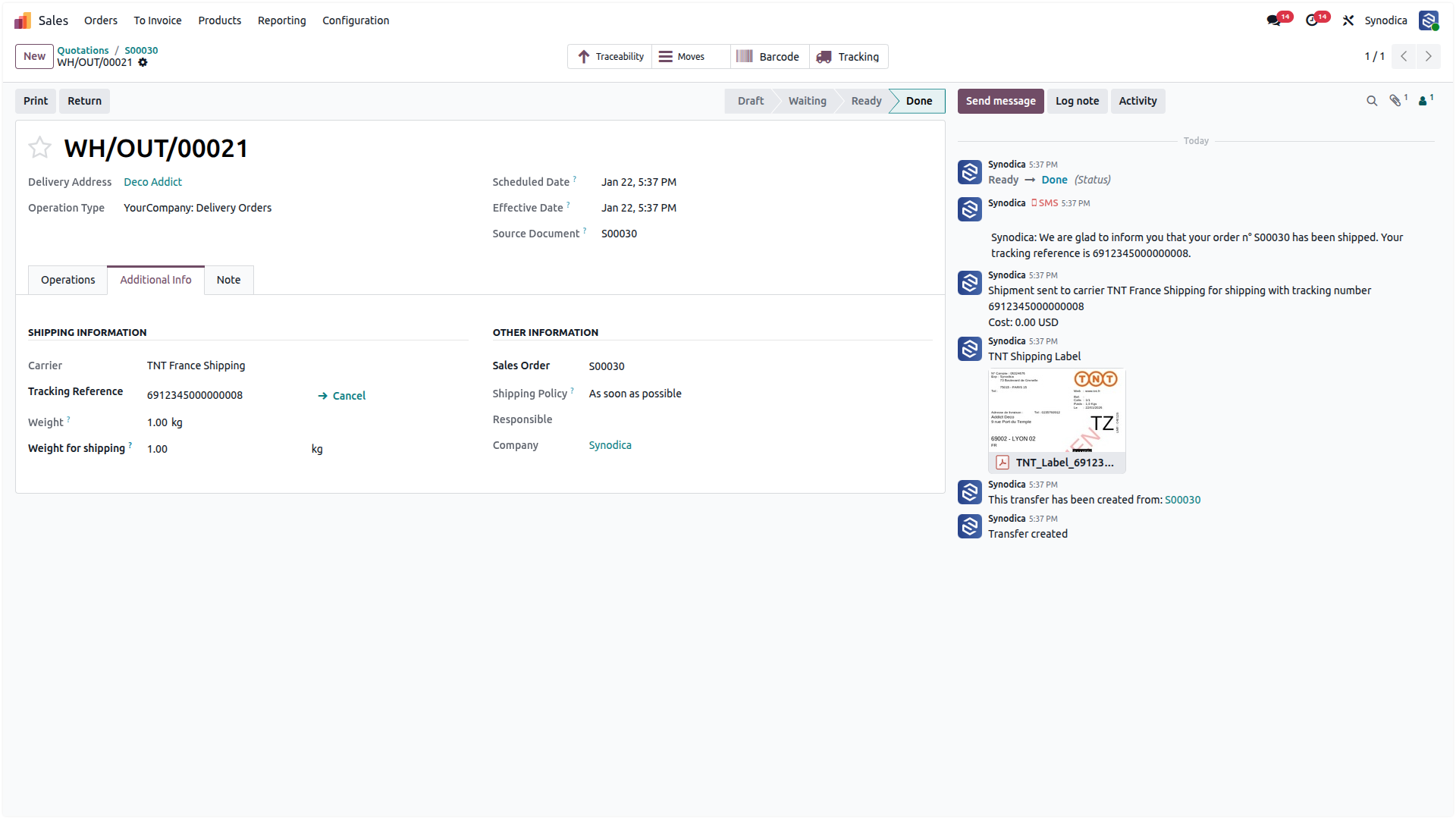The height and width of the screenshot is (819, 1456).
Task: Open the debug tools icon
Action: tap(1348, 20)
